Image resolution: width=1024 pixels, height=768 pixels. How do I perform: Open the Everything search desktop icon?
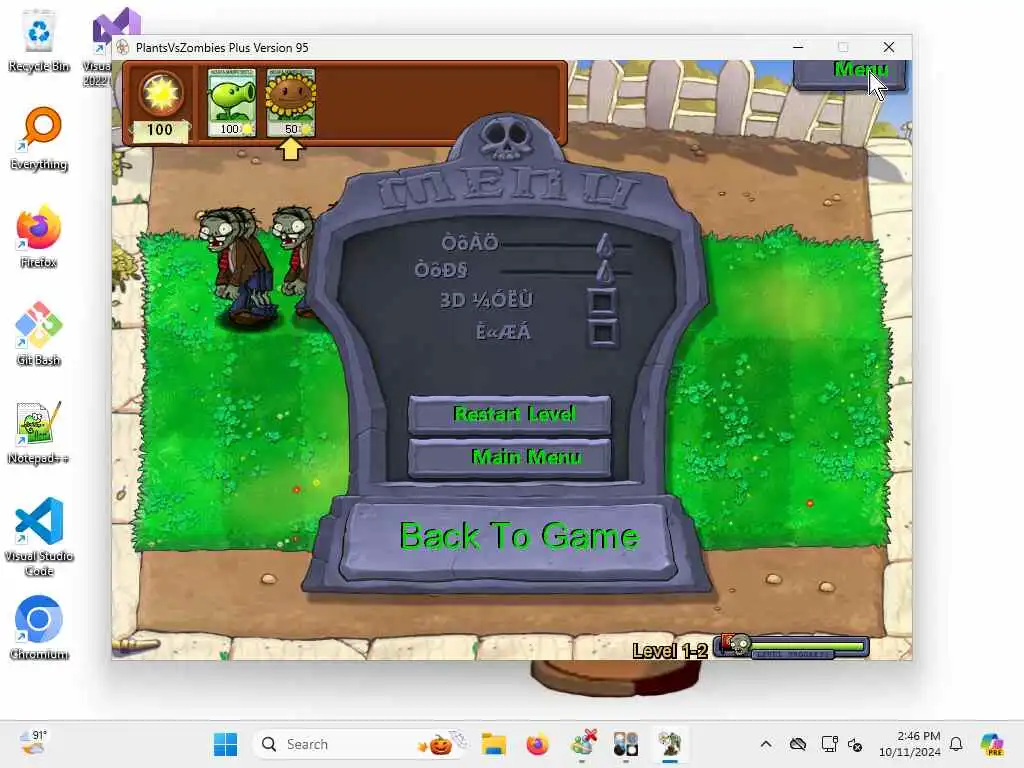pyautogui.click(x=39, y=138)
